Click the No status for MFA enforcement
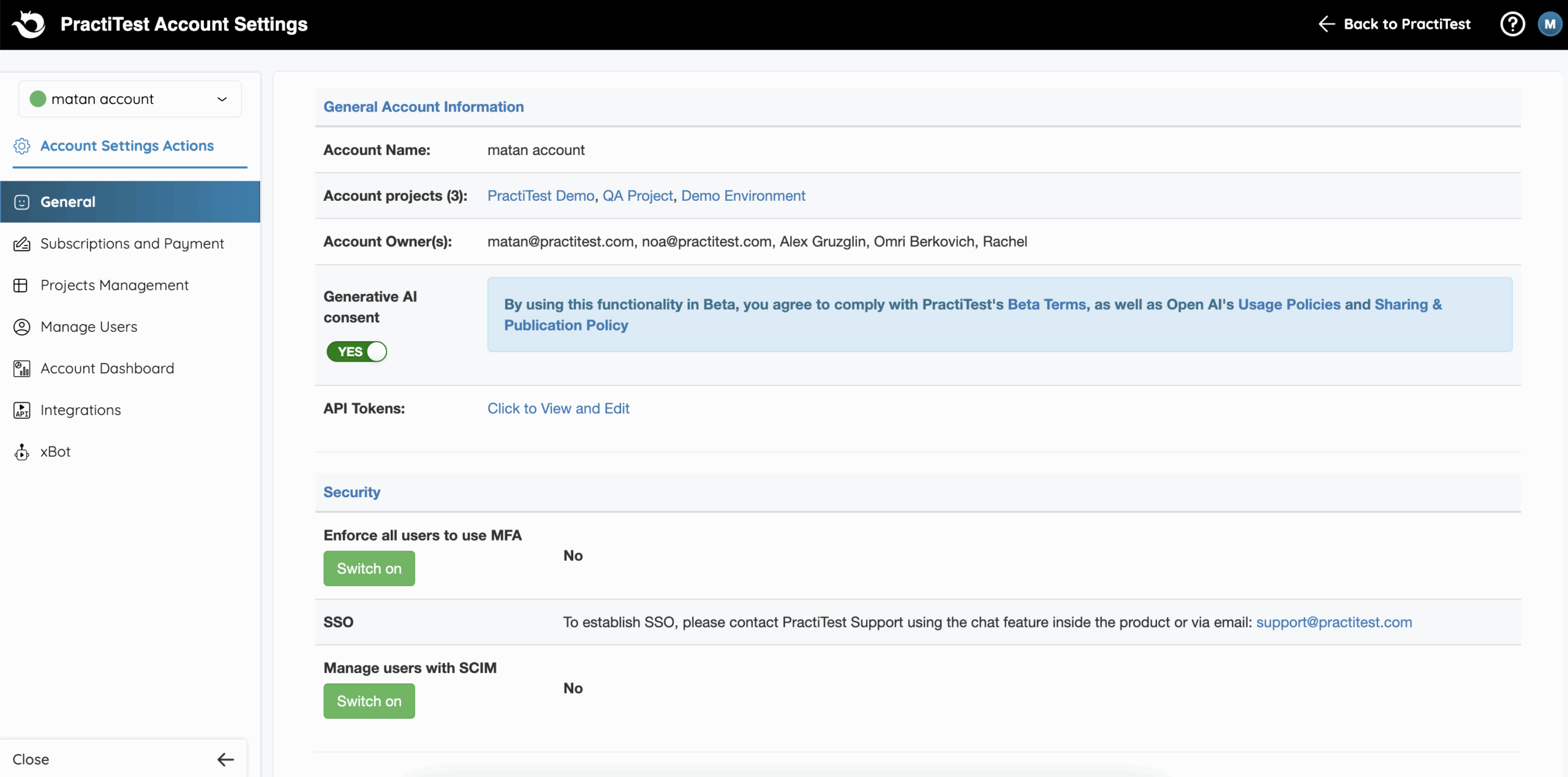1568x777 pixels. coord(573,555)
